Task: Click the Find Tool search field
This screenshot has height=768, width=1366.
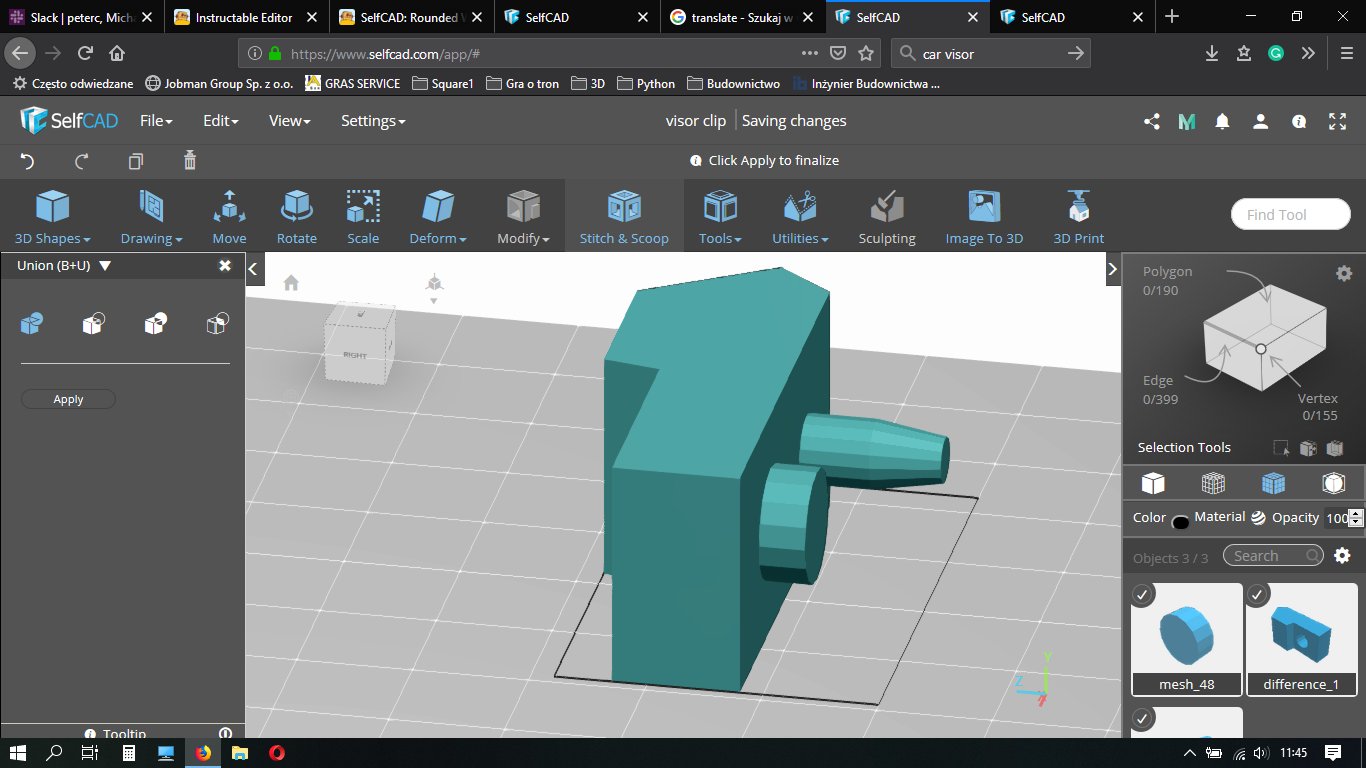Action: pos(1290,214)
